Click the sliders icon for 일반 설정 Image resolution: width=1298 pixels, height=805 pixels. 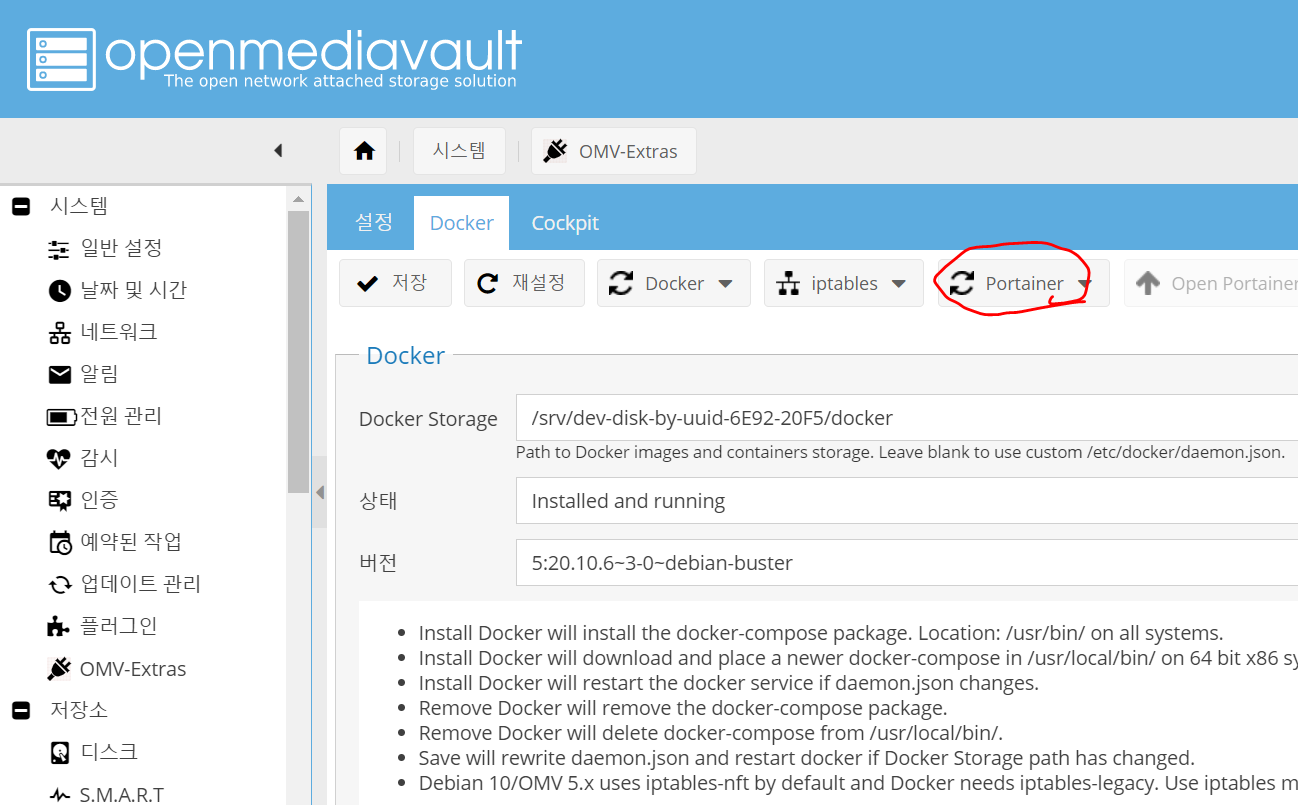click(60, 248)
